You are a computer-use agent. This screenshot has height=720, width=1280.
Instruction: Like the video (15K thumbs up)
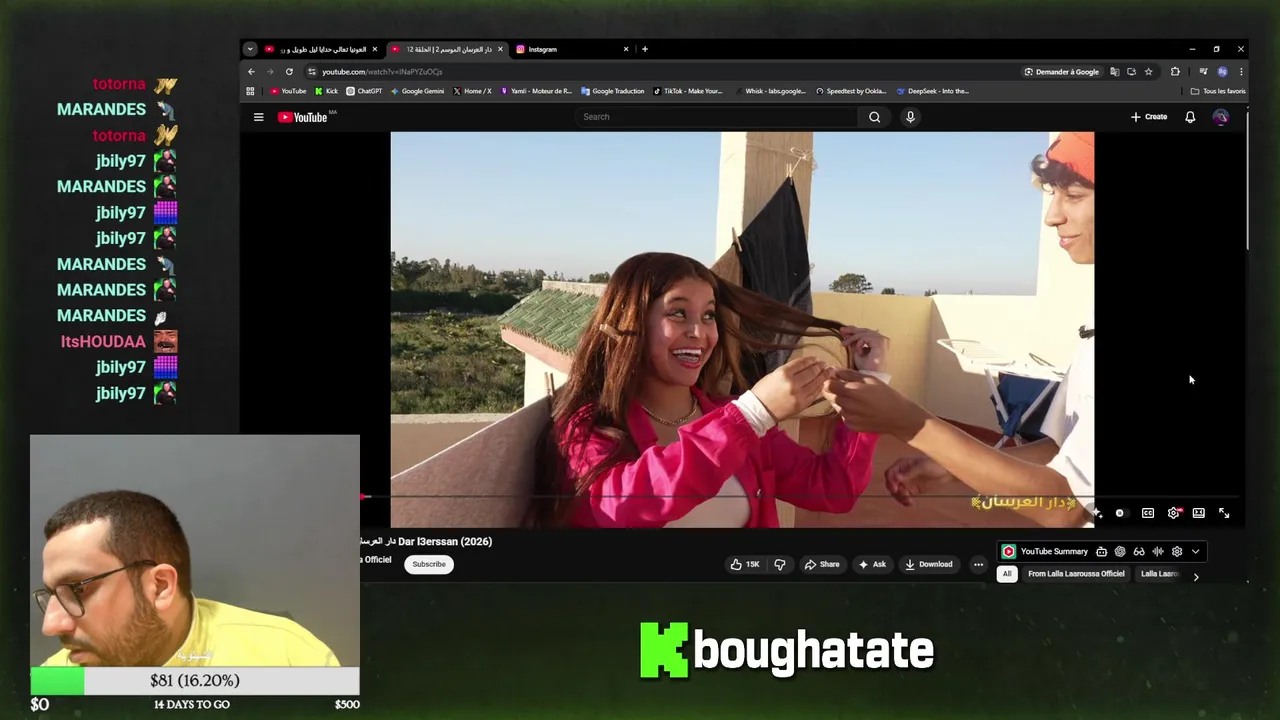(x=745, y=564)
